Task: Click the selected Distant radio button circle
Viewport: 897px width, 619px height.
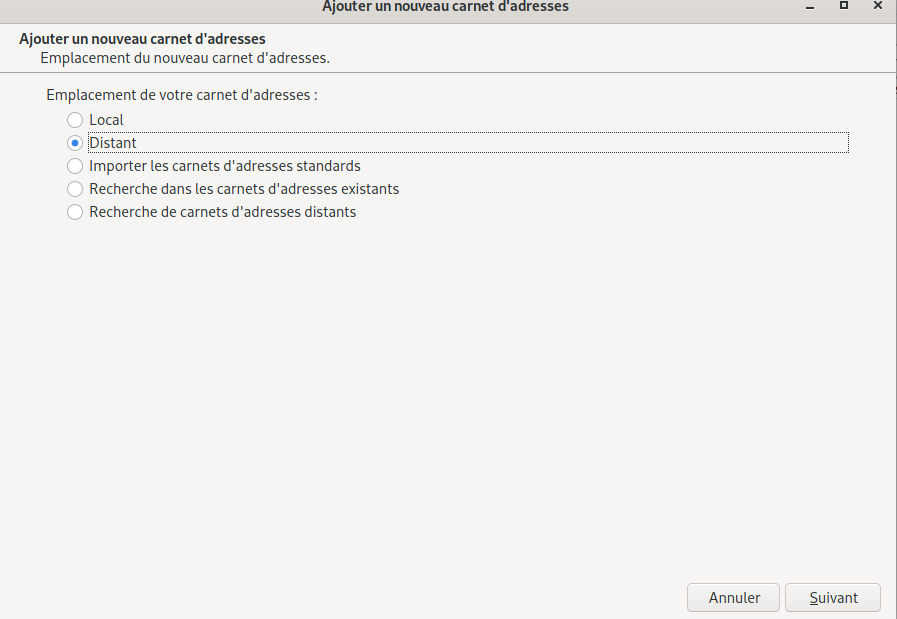Action: 75,143
